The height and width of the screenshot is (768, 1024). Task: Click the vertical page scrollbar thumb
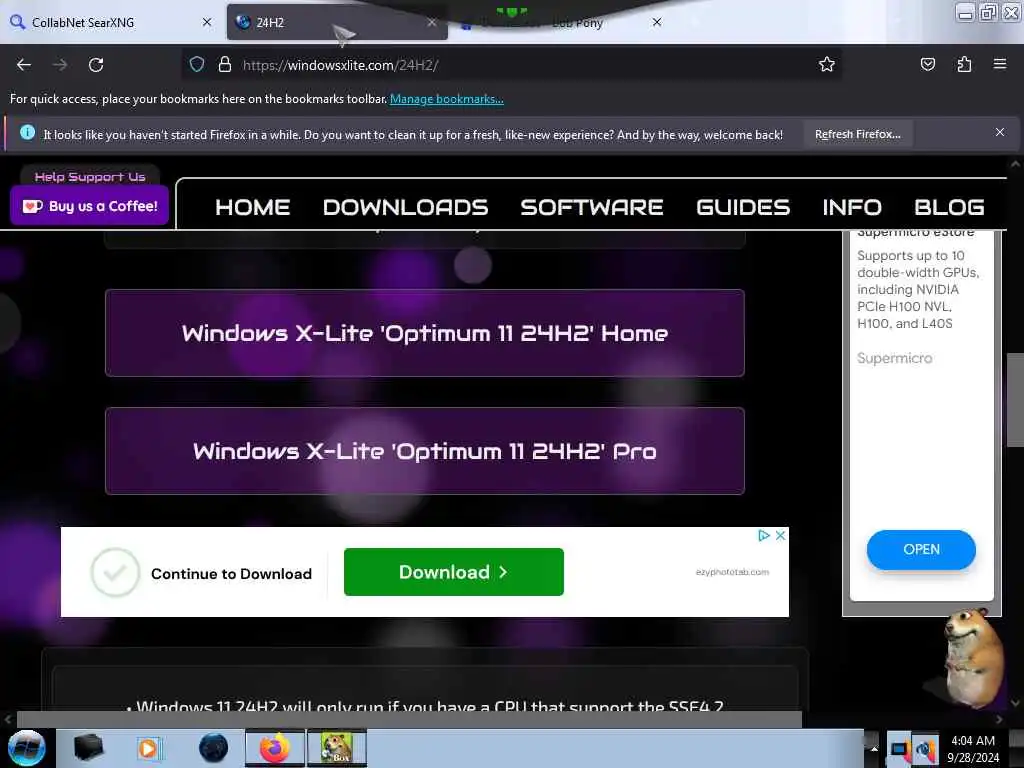1015,400
